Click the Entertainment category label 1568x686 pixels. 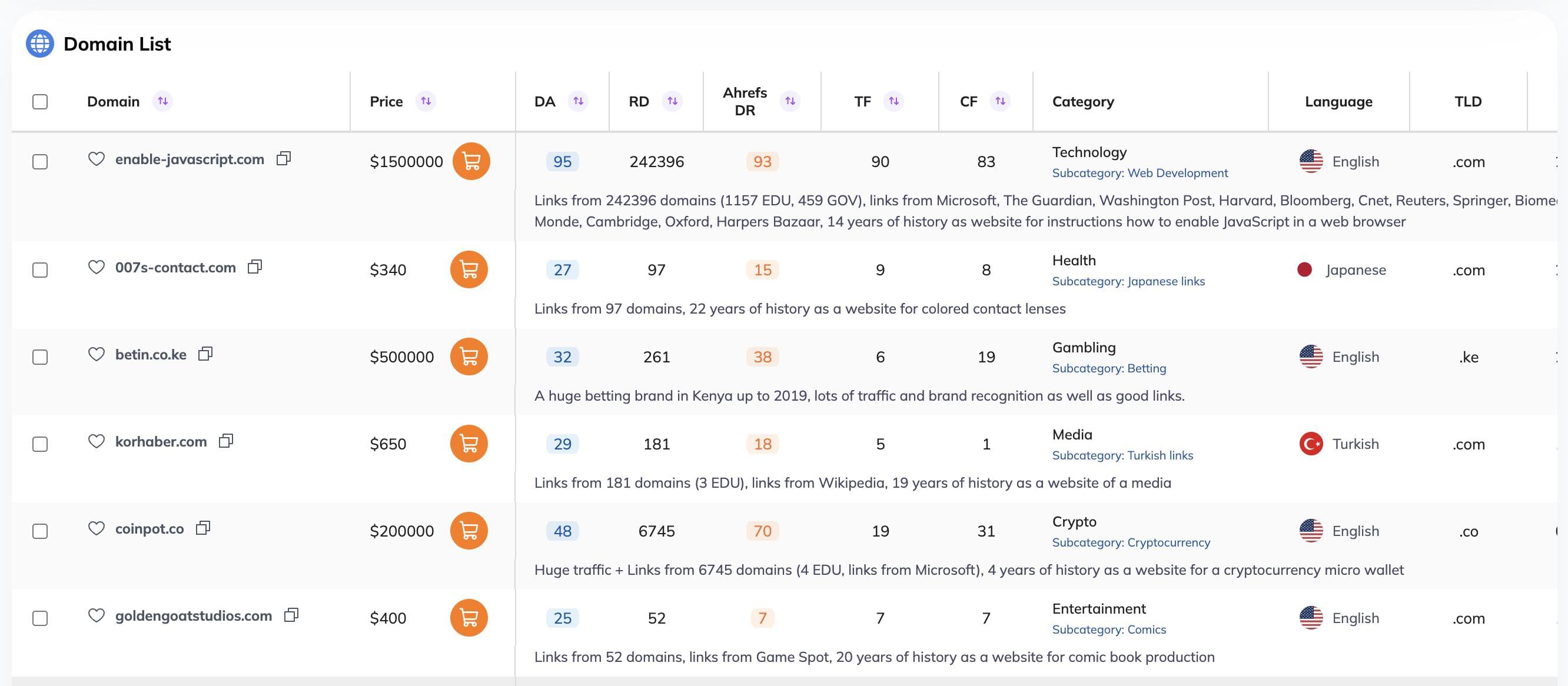1099,609
